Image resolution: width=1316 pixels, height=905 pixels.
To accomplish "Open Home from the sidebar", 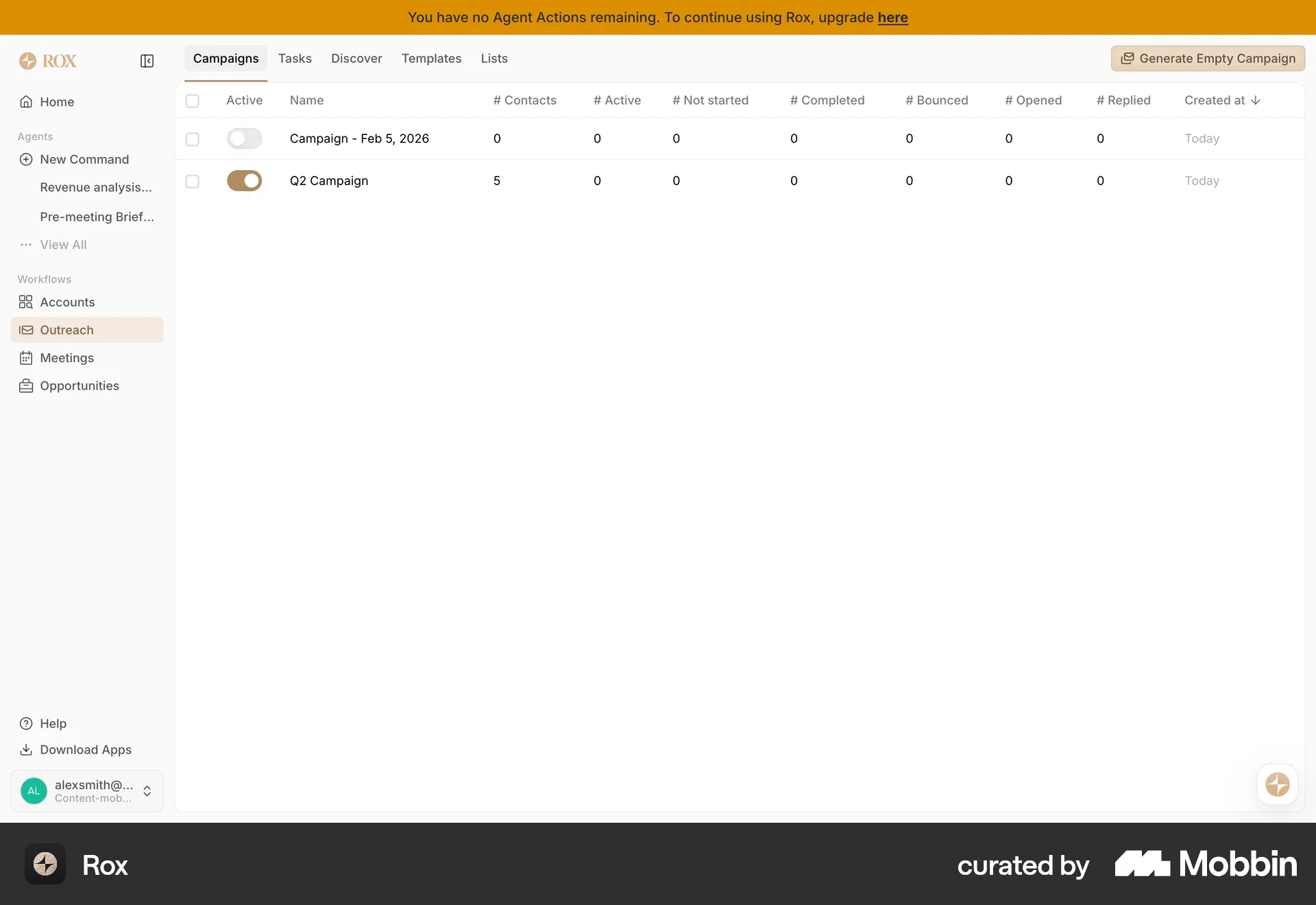I will tap(55, 101).
